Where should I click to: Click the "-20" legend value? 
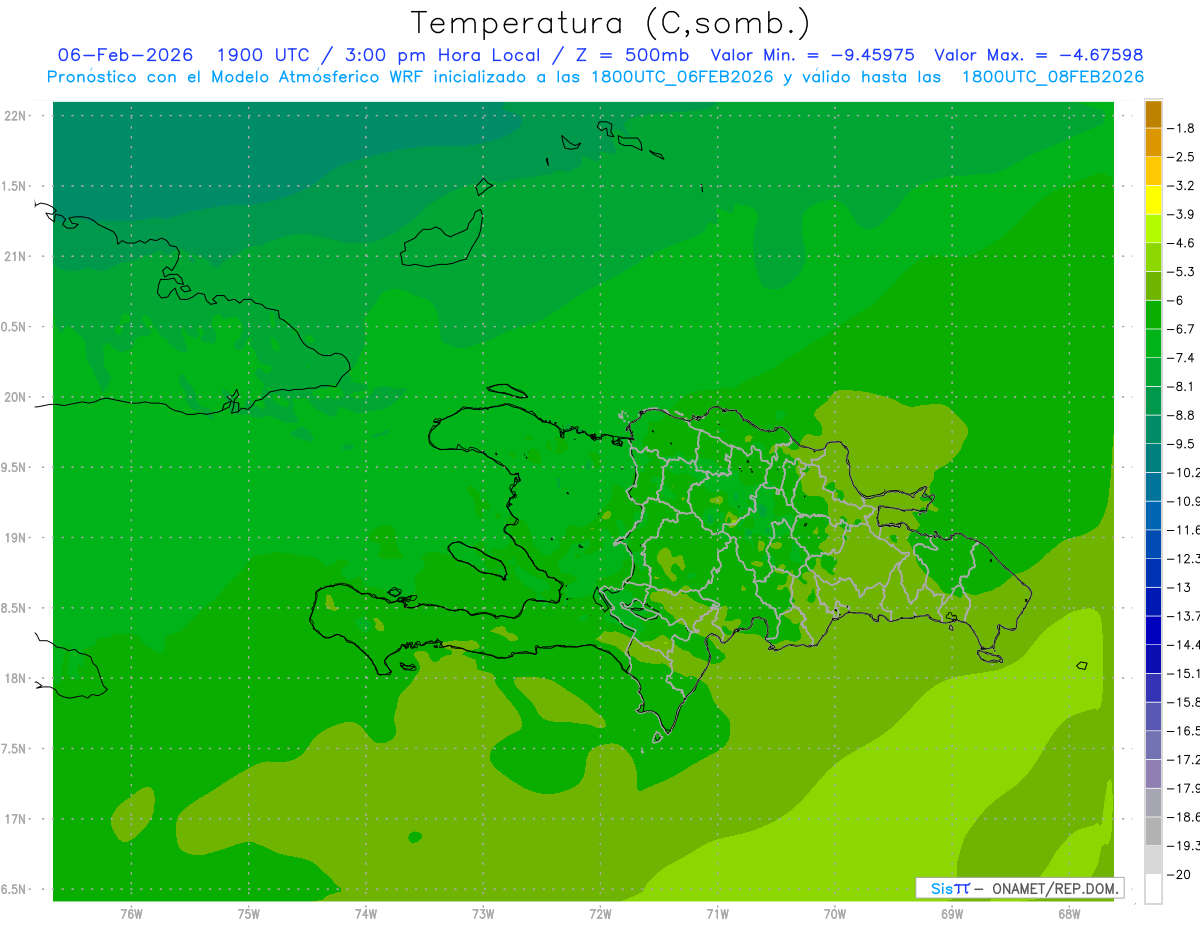(1180, 875)
